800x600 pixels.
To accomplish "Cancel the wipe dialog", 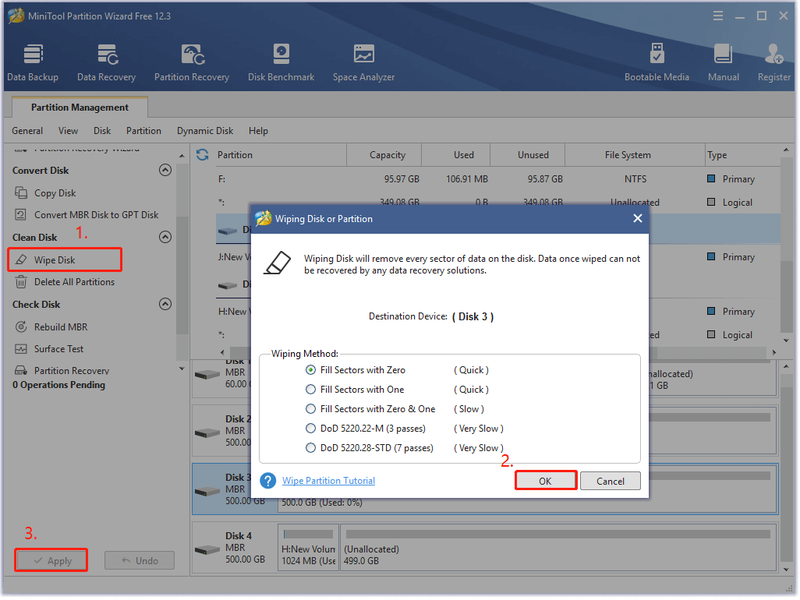I will [610, 481].
